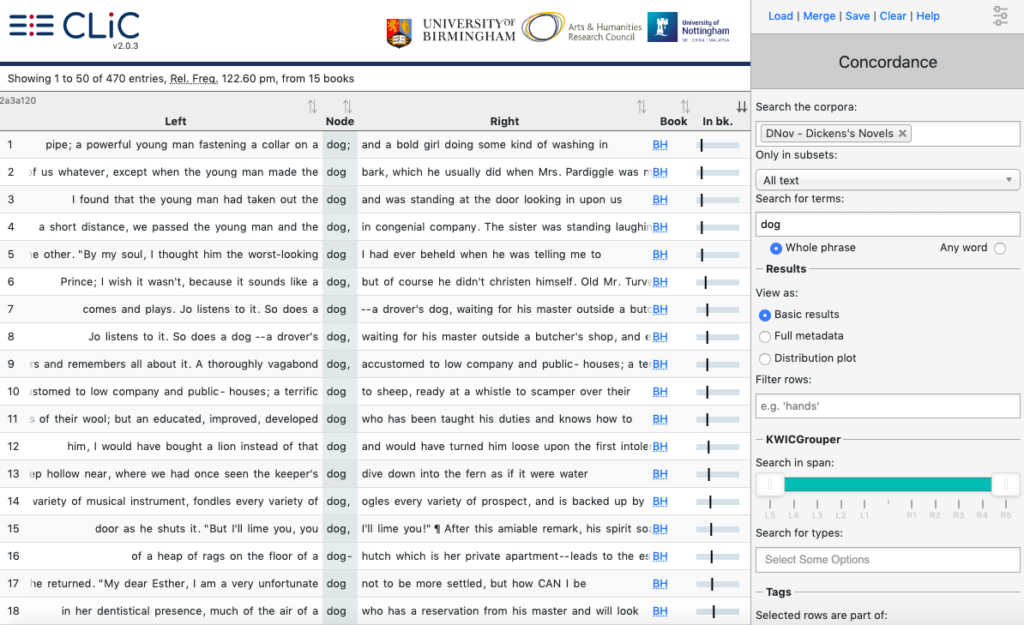Image resolution: width=1024 pixels, height=625 pixels.
Task: Select the Whole phrase radio button
Action: [x=776, y=248]
